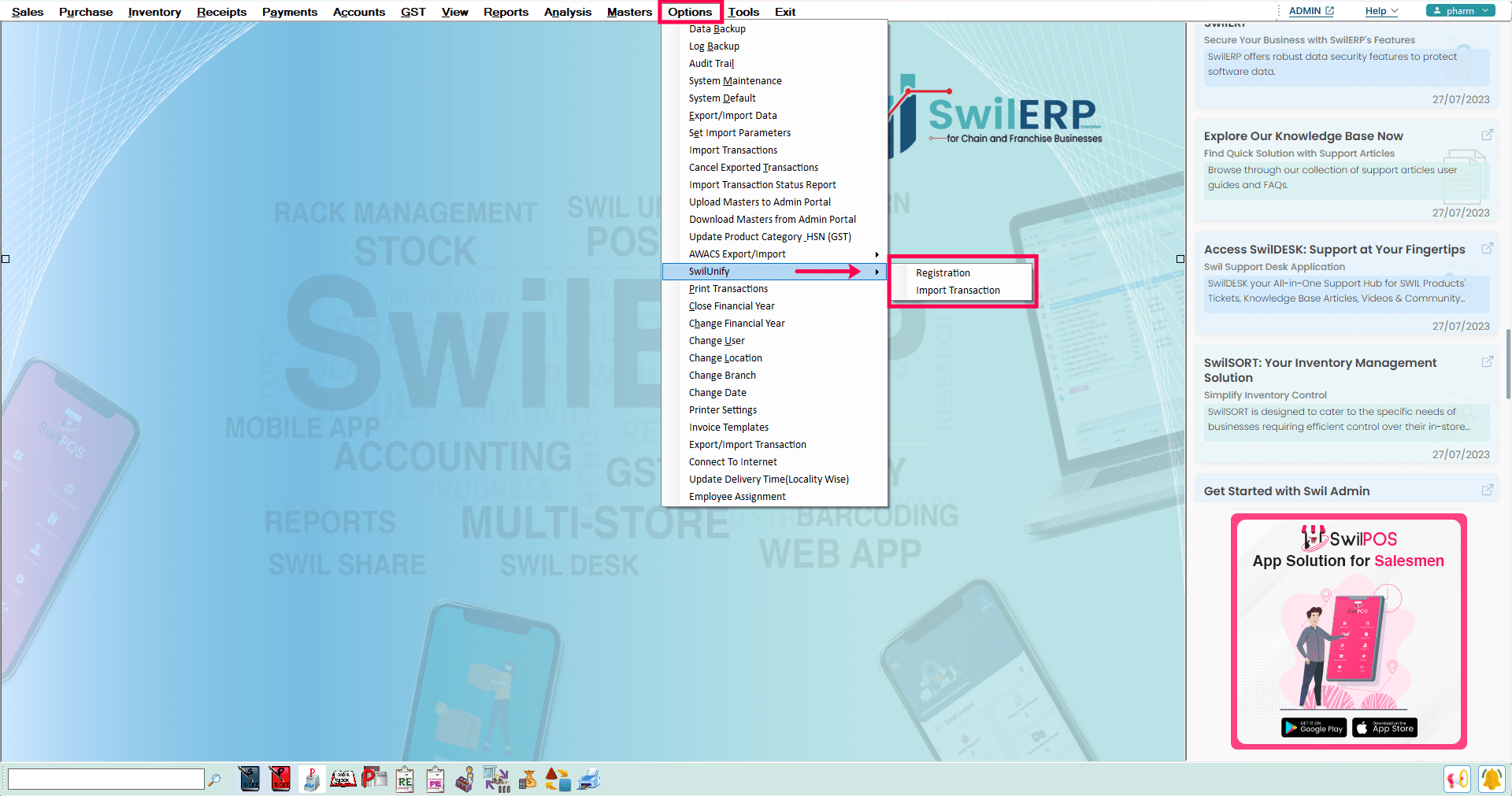Screen dimensions: 1512x796
Task: Click the stock person-with-crate toolbar icon
Action: pyautogui.click(x=465, y=779)
